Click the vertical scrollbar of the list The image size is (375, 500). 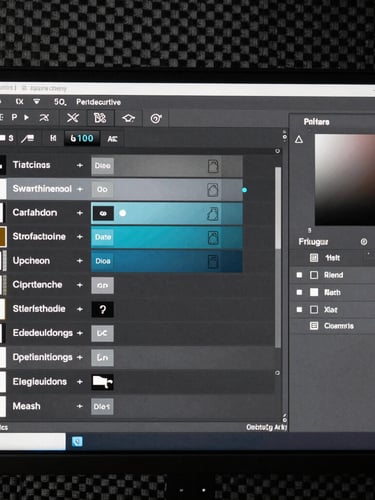[x=278, y=258]
